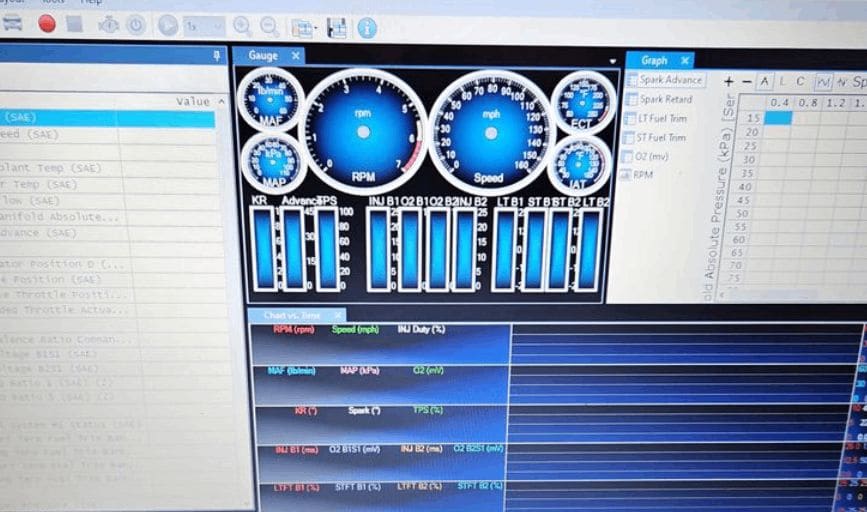Screen dimensions: 867x512
Task: Click the play button in toolbar
Action: pos(168,25)
